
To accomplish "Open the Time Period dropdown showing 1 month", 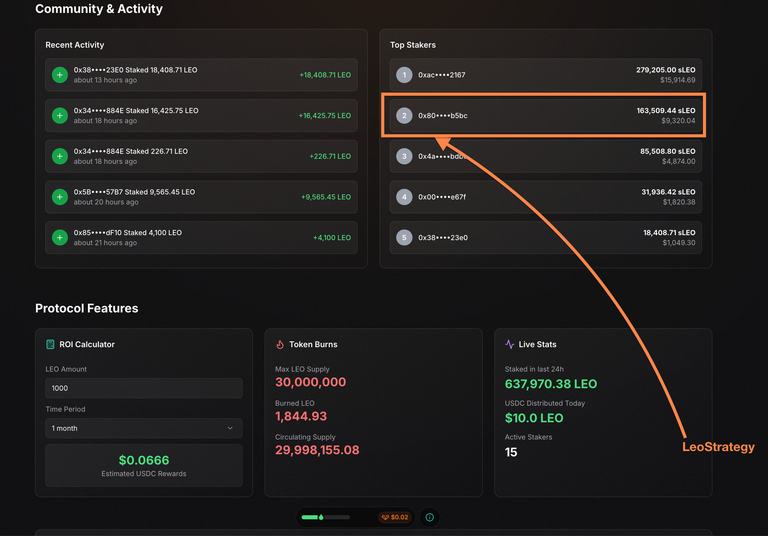I will pyautogui.click(x=144, y=428).
